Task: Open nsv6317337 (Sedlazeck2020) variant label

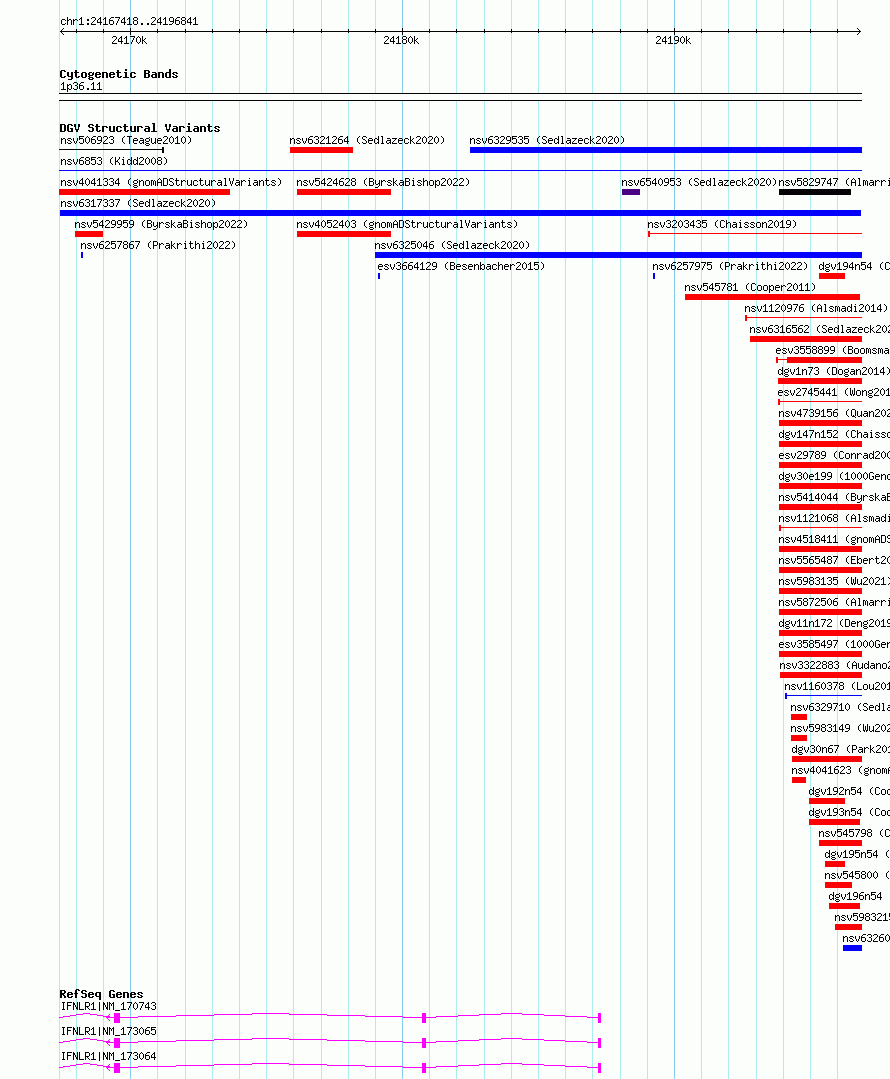Action: pyautogui.click(x=138, y=203)
